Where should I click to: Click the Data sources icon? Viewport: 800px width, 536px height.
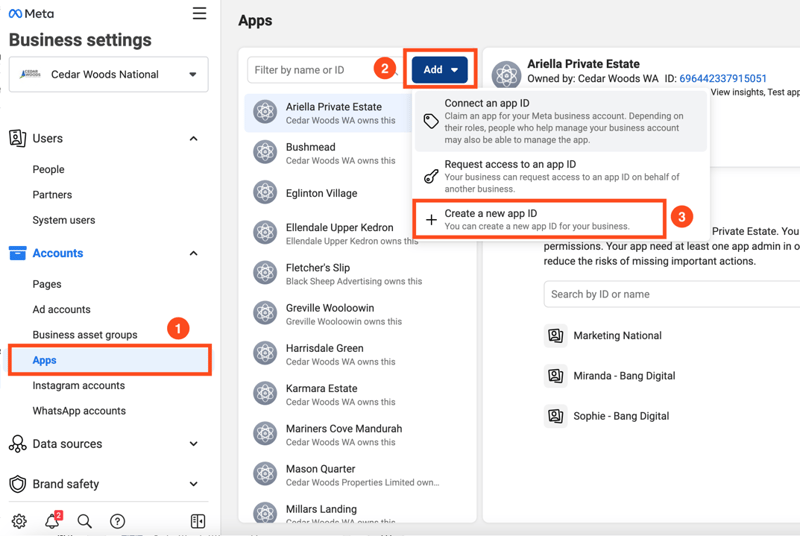[17, 444]
